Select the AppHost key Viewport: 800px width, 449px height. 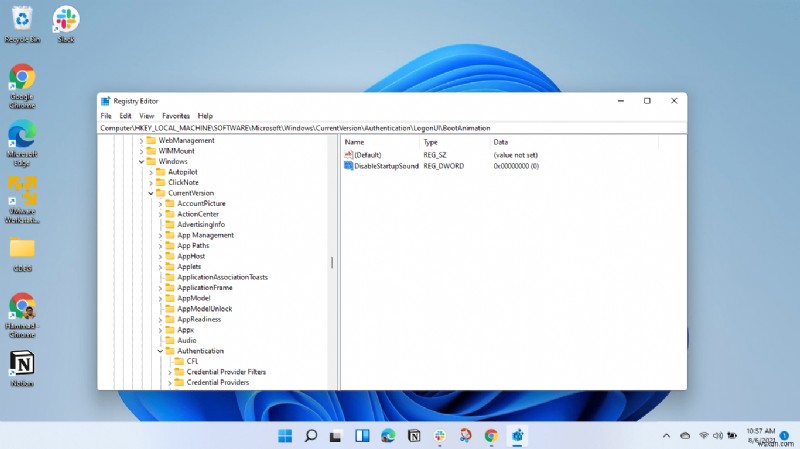tap(191, 256)
